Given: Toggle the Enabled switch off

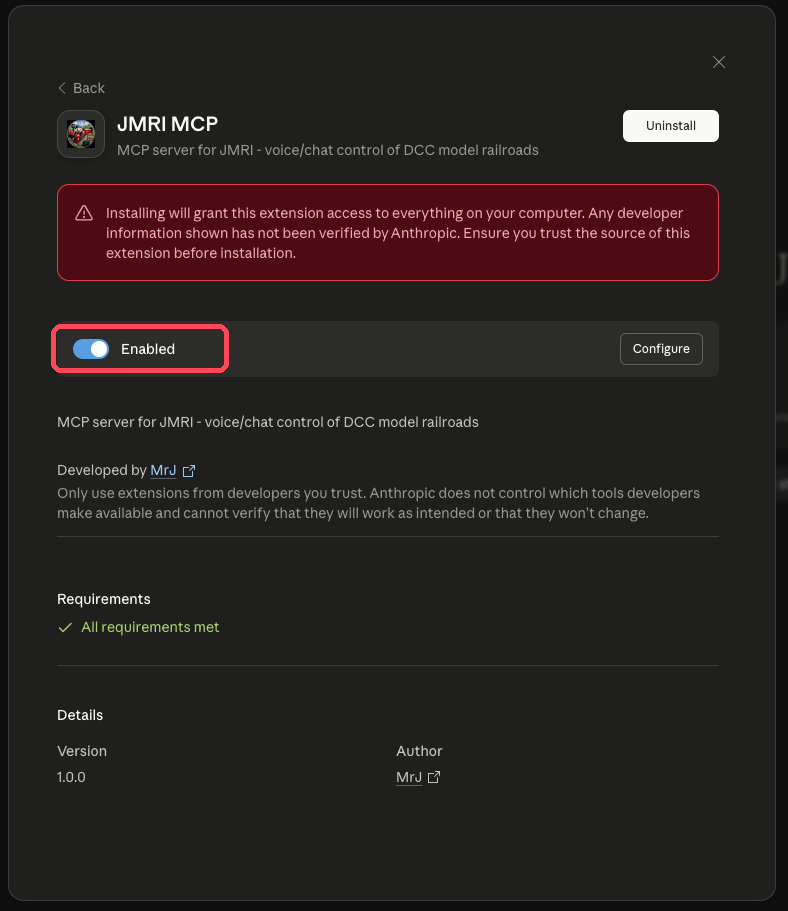Looking at the screenshot, I should (x=91, y=349).
